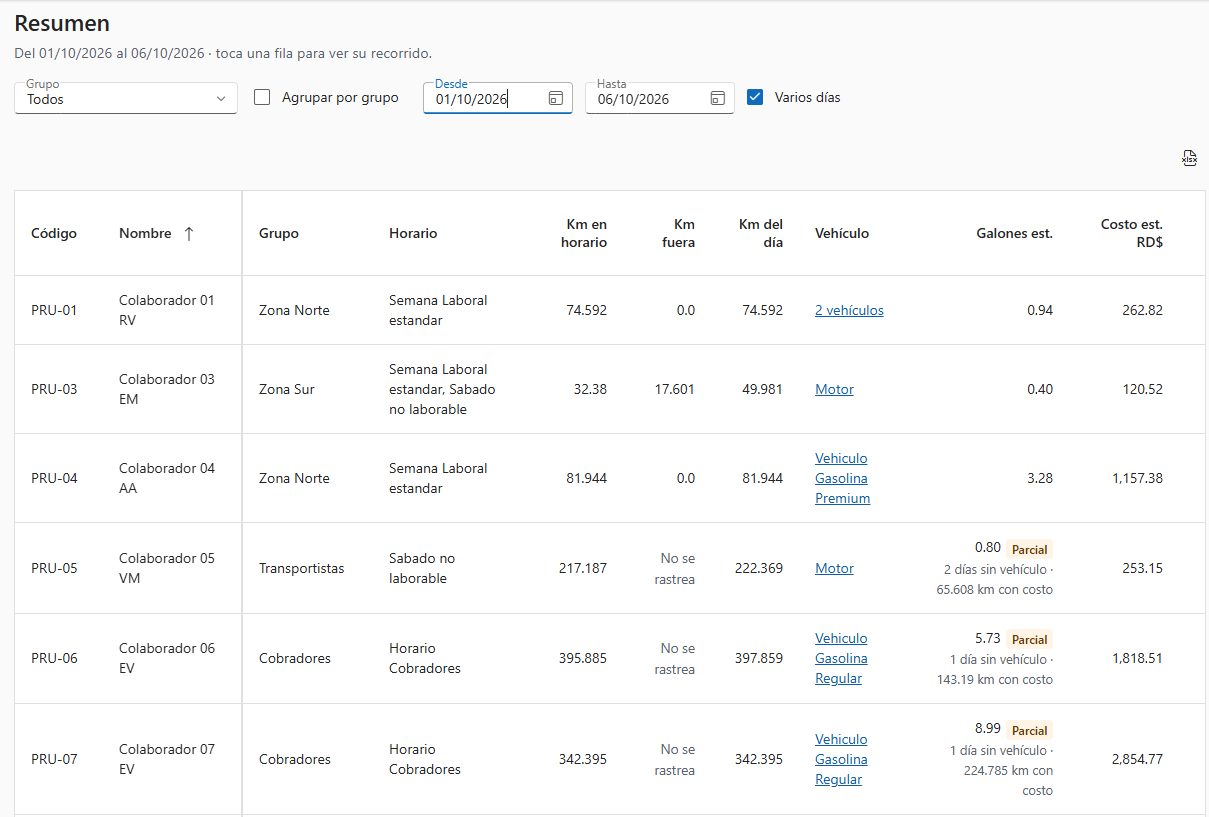
Task: Click the Transportistas group cell
Action: point(301,568)
